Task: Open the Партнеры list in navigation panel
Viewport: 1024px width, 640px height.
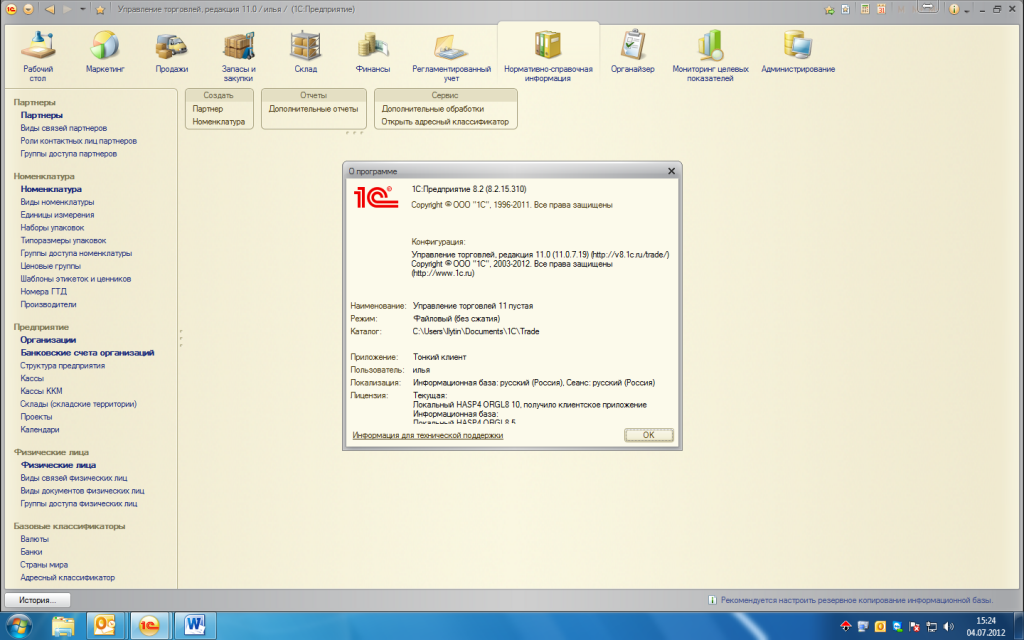Action: pyautogui.click(x=42, y=115)
